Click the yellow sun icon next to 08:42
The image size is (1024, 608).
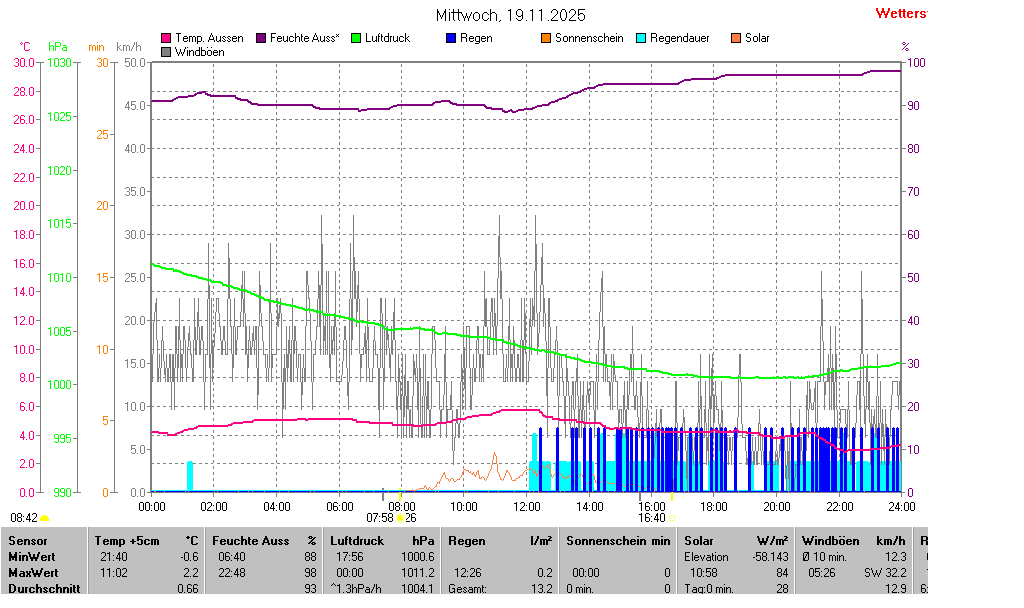pyautogui.click(x=45, y=518)
